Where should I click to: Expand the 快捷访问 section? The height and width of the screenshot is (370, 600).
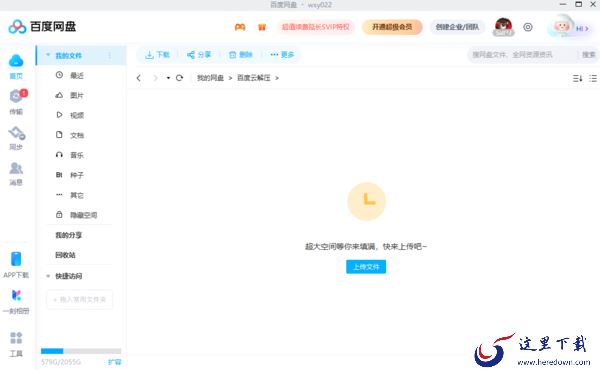[48, 276]
